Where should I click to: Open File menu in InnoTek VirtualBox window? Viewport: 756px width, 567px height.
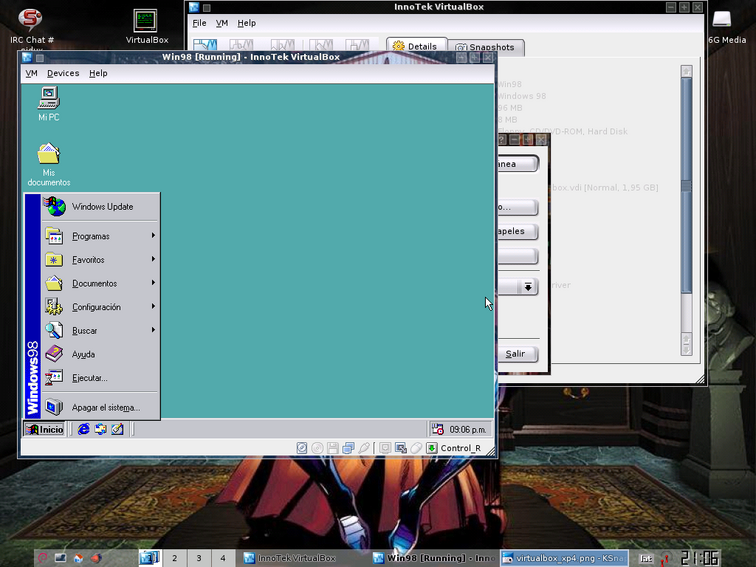tap(199, 23)
